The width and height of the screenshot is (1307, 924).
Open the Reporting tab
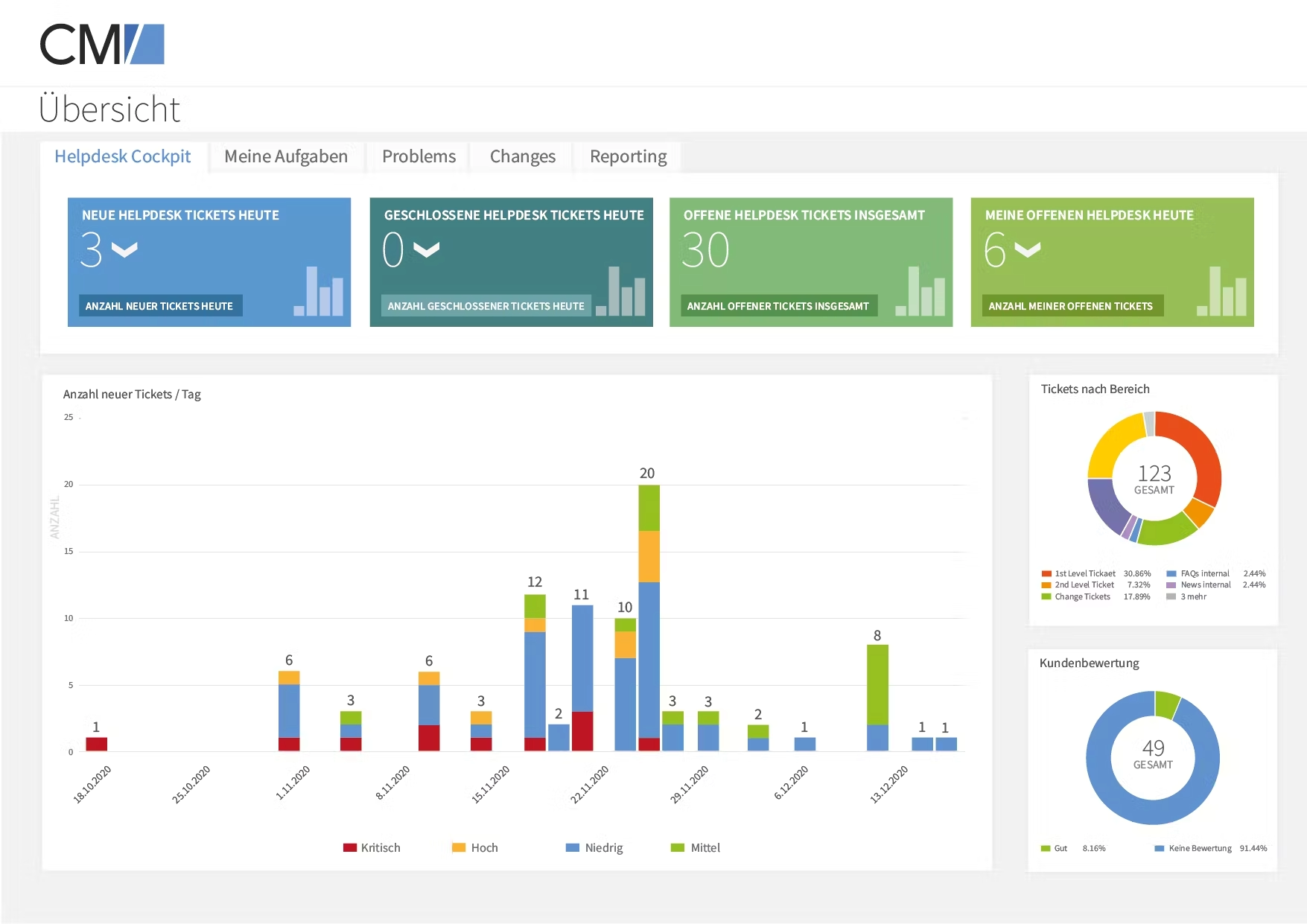click(x=628, y=156)
